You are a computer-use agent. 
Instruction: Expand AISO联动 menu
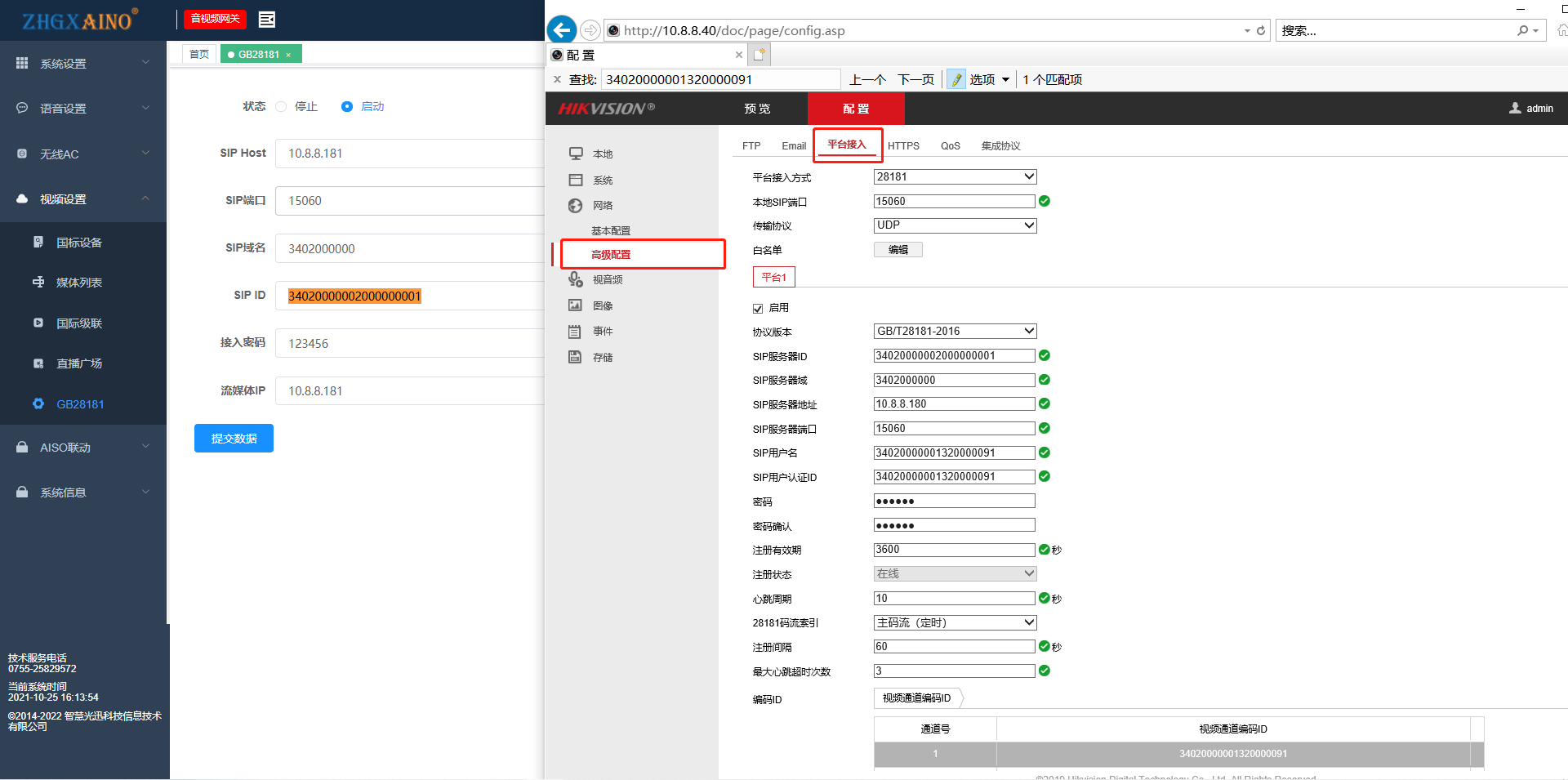(83, 447)
